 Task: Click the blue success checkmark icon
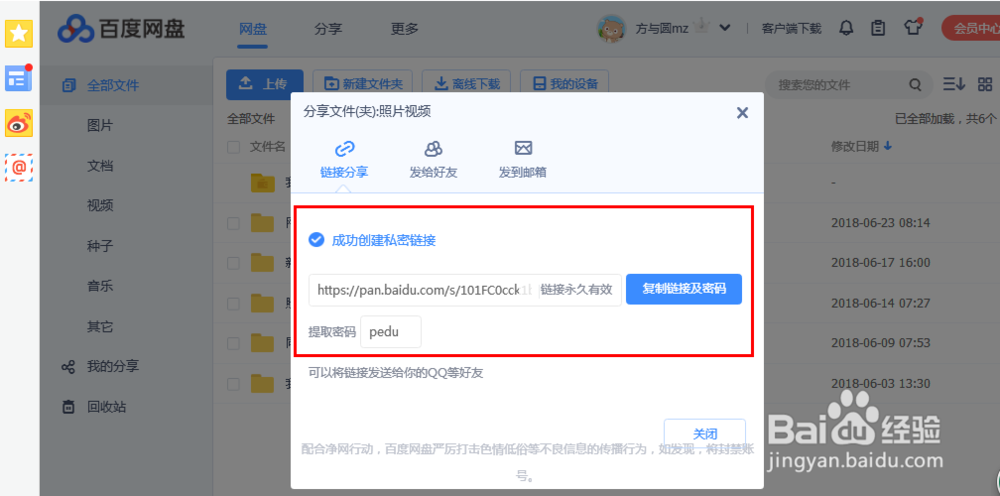tap(316, 240)
